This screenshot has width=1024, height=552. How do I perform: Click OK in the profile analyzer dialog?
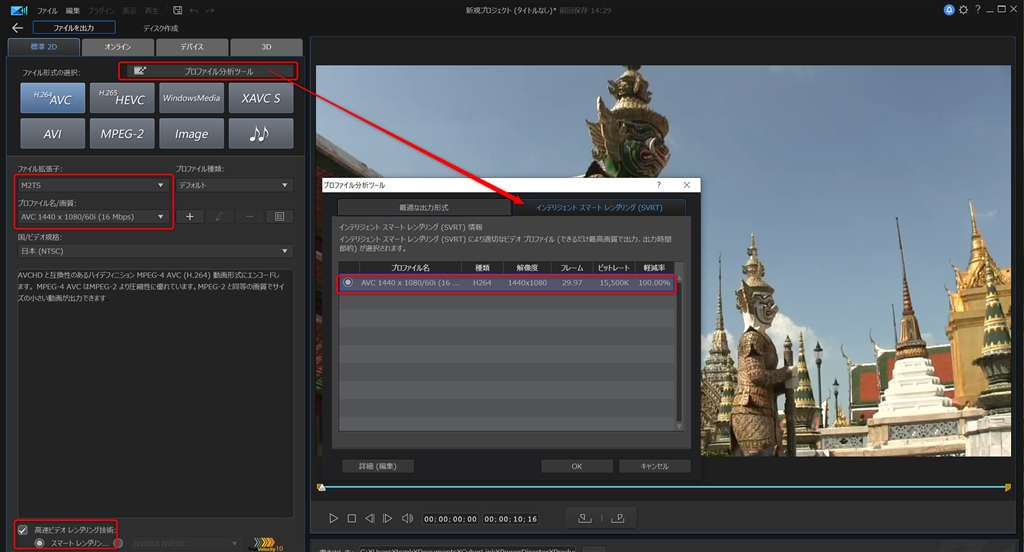(x=576, y=466)
